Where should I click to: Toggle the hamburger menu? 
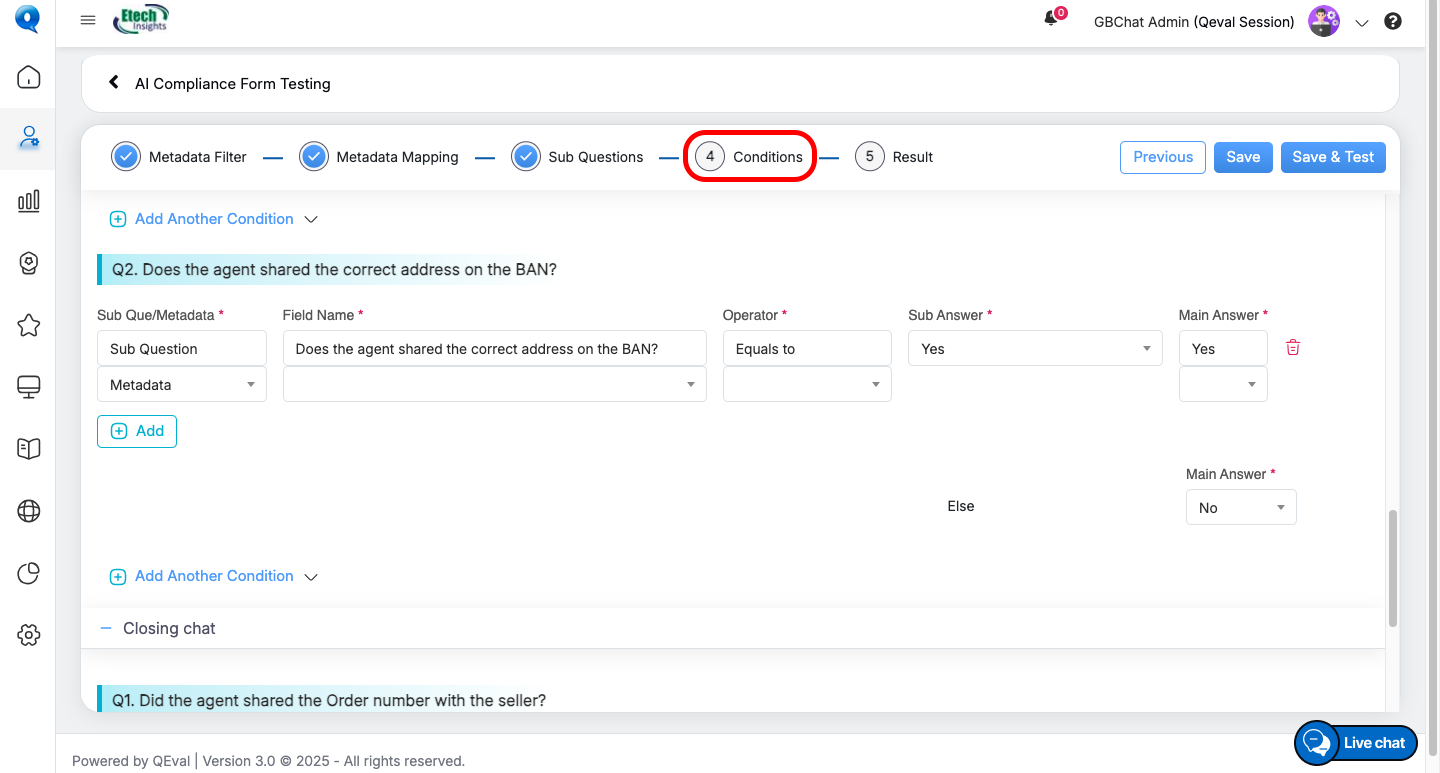pos(88,21)
